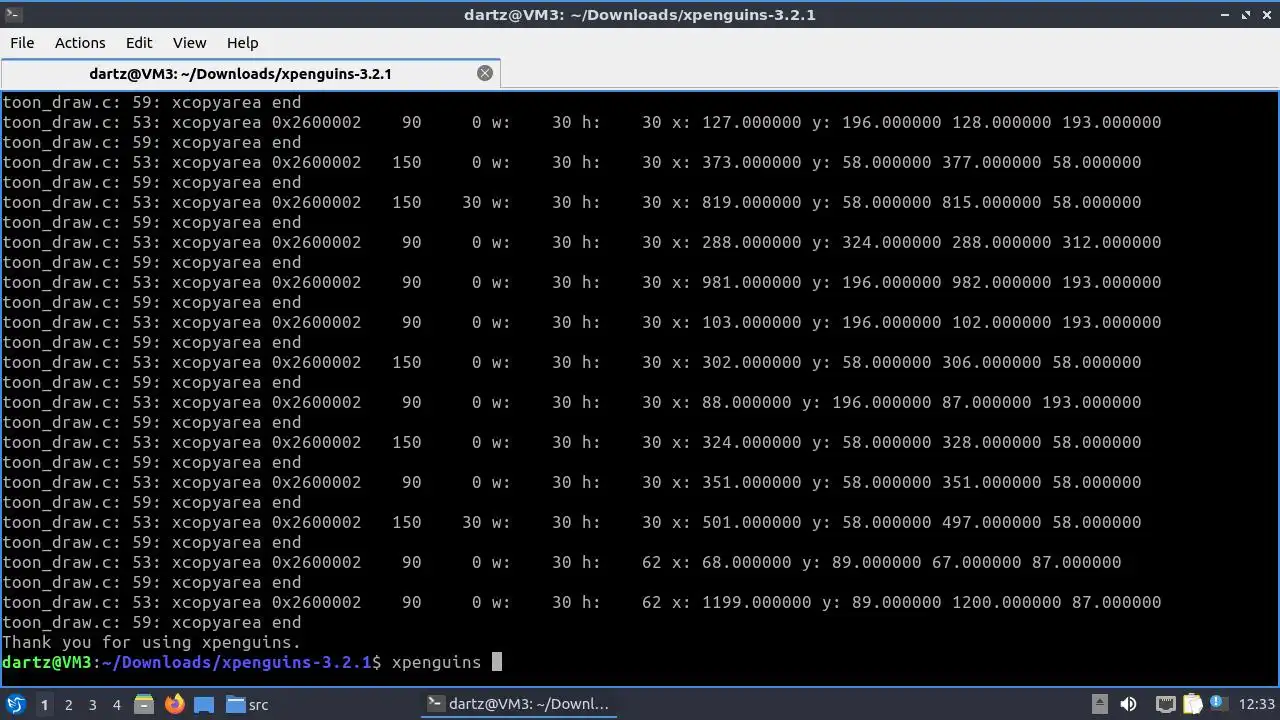Open the window menu icon in the title bar

point(11,14)
